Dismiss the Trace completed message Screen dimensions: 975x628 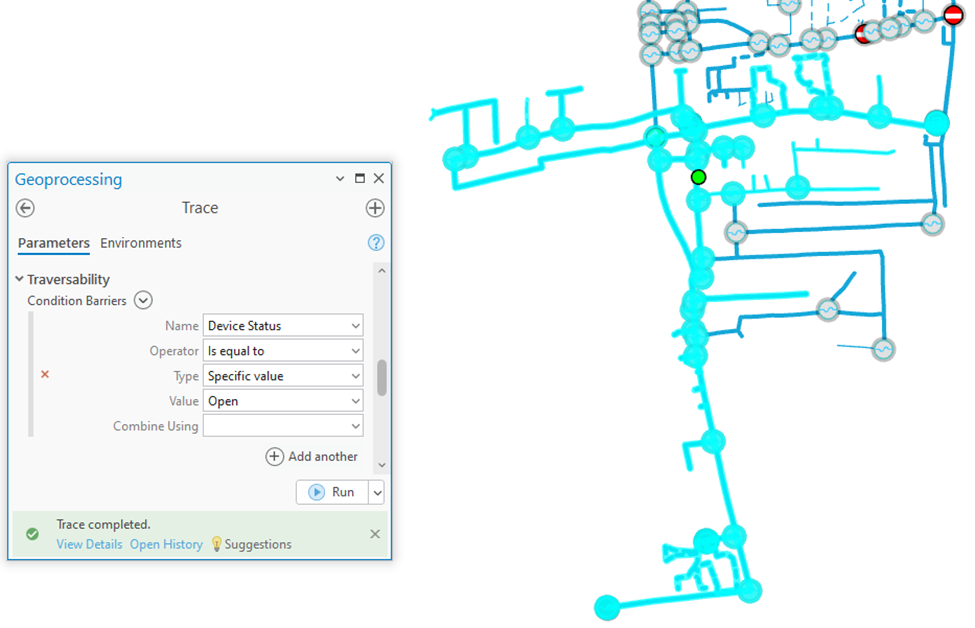[x=375, y=534]
